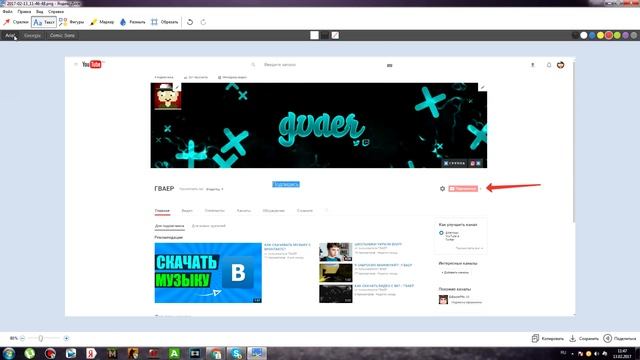640x360 pixels.
Task: Pick the gray color swatch
Action: click(x=634, y=36)
